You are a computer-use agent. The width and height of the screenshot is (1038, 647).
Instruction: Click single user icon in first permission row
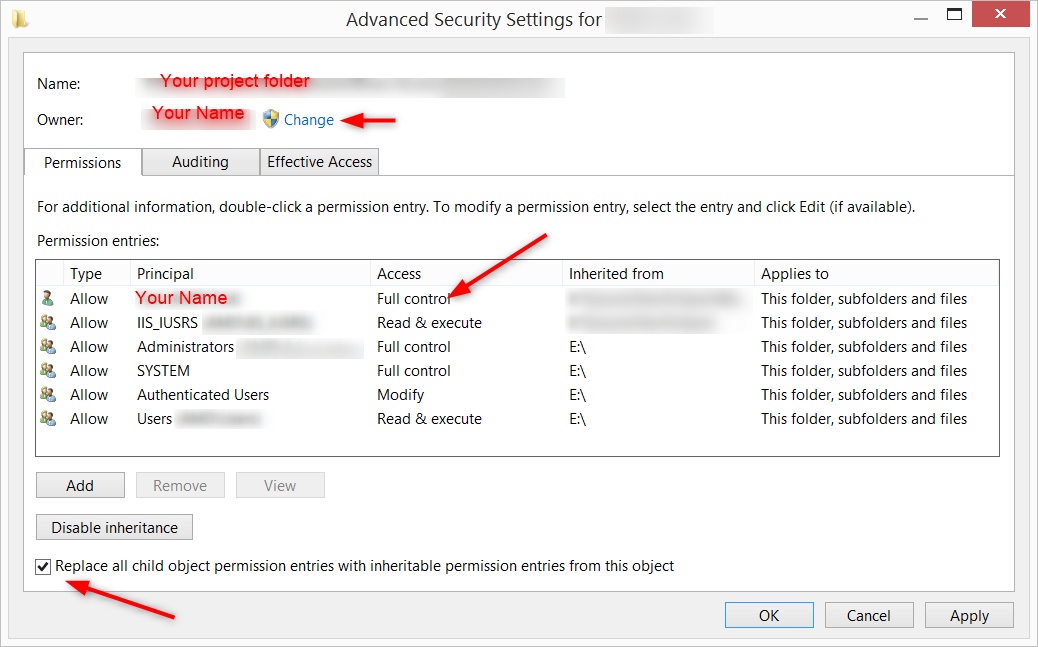[47, 298]
